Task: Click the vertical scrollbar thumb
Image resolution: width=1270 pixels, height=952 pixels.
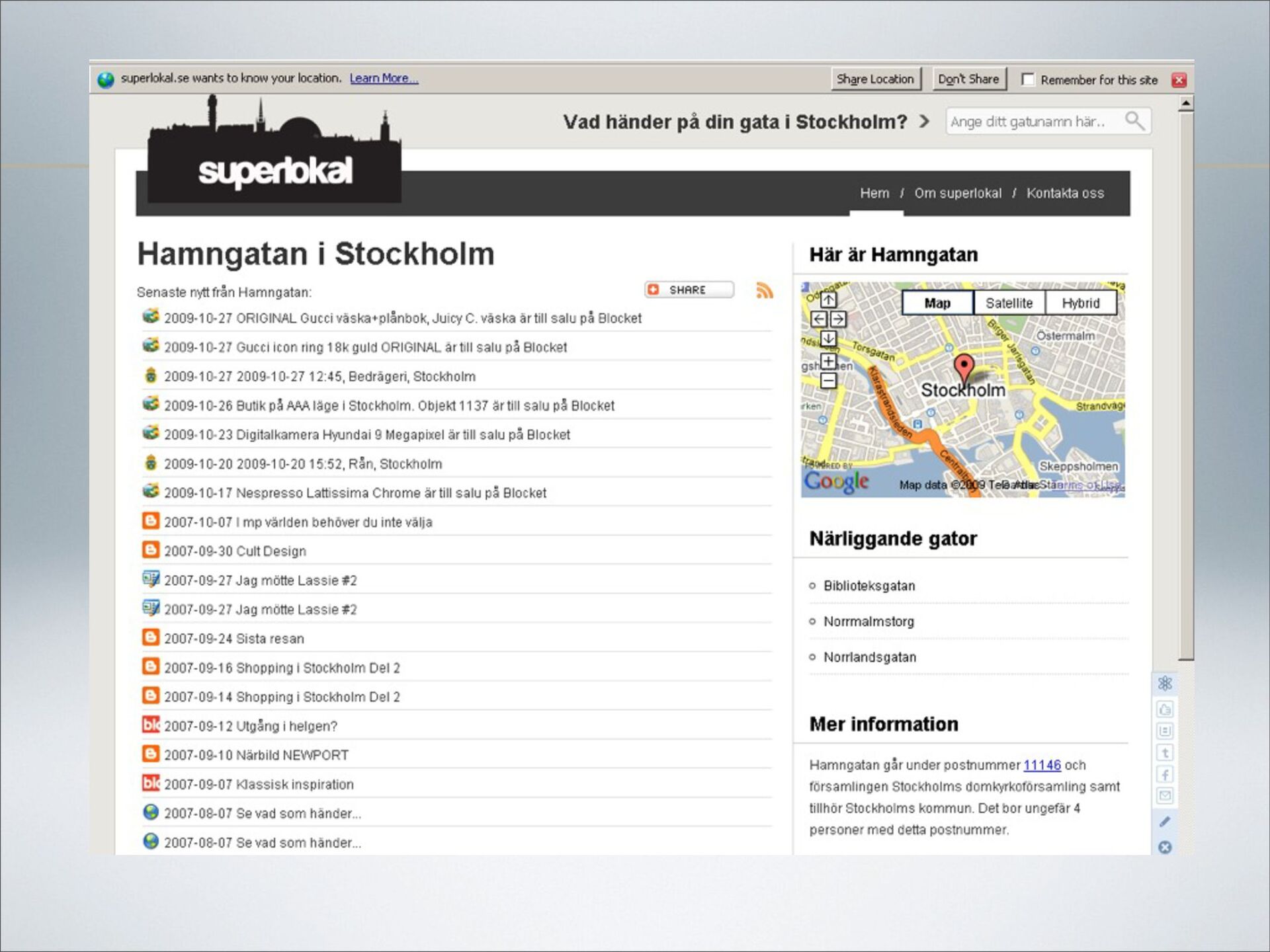Action: 1186,386
